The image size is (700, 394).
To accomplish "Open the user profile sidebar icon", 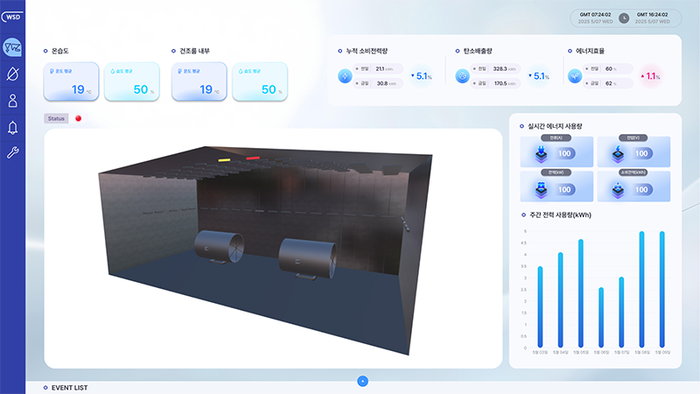I will (12, 101).
